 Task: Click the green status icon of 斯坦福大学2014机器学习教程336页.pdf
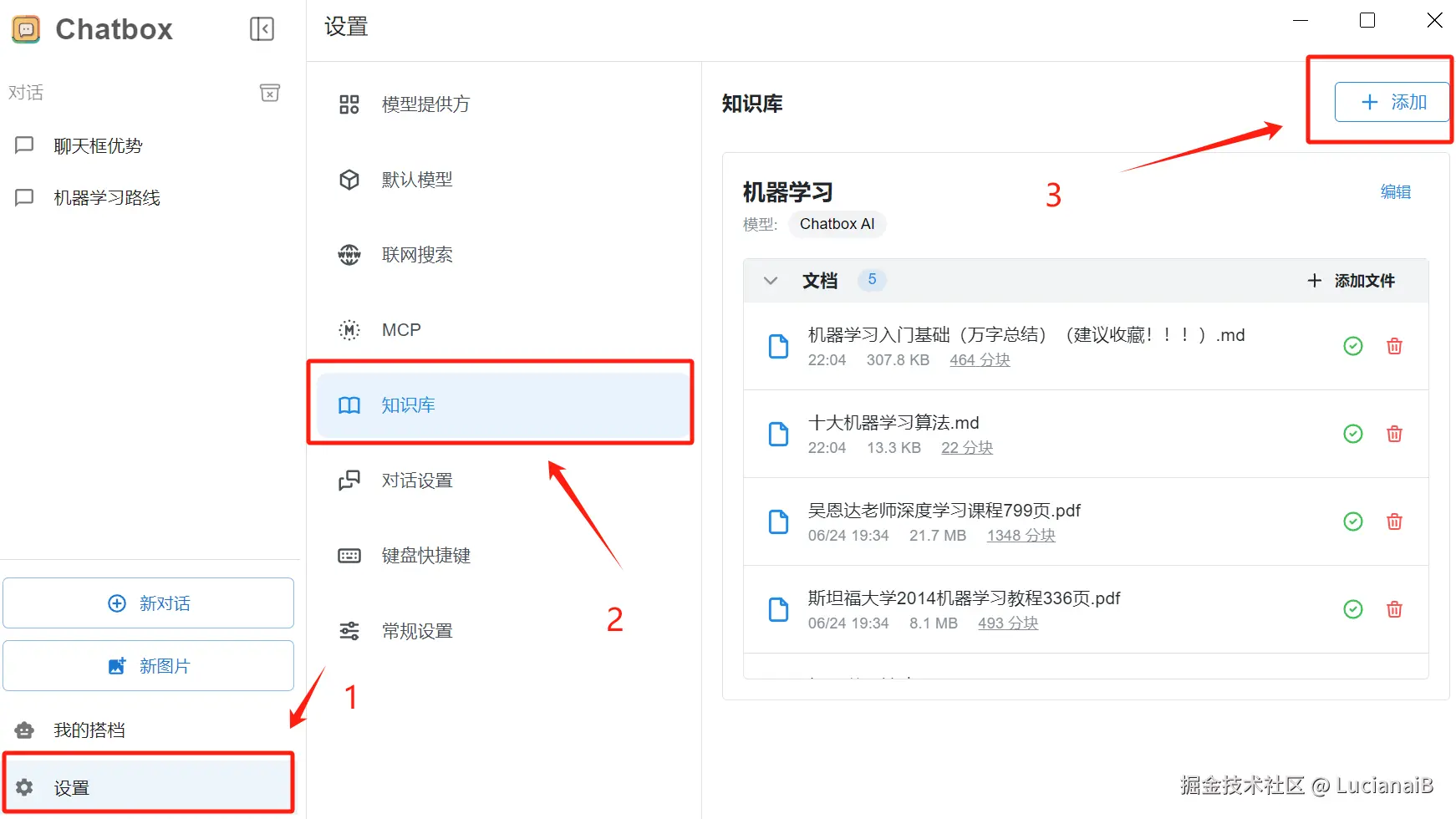coord(1353,609)
